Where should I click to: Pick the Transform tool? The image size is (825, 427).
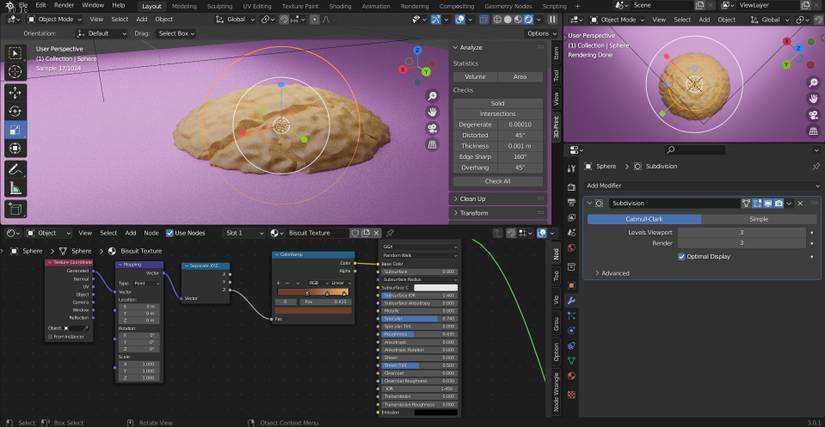tap(15, 148)
